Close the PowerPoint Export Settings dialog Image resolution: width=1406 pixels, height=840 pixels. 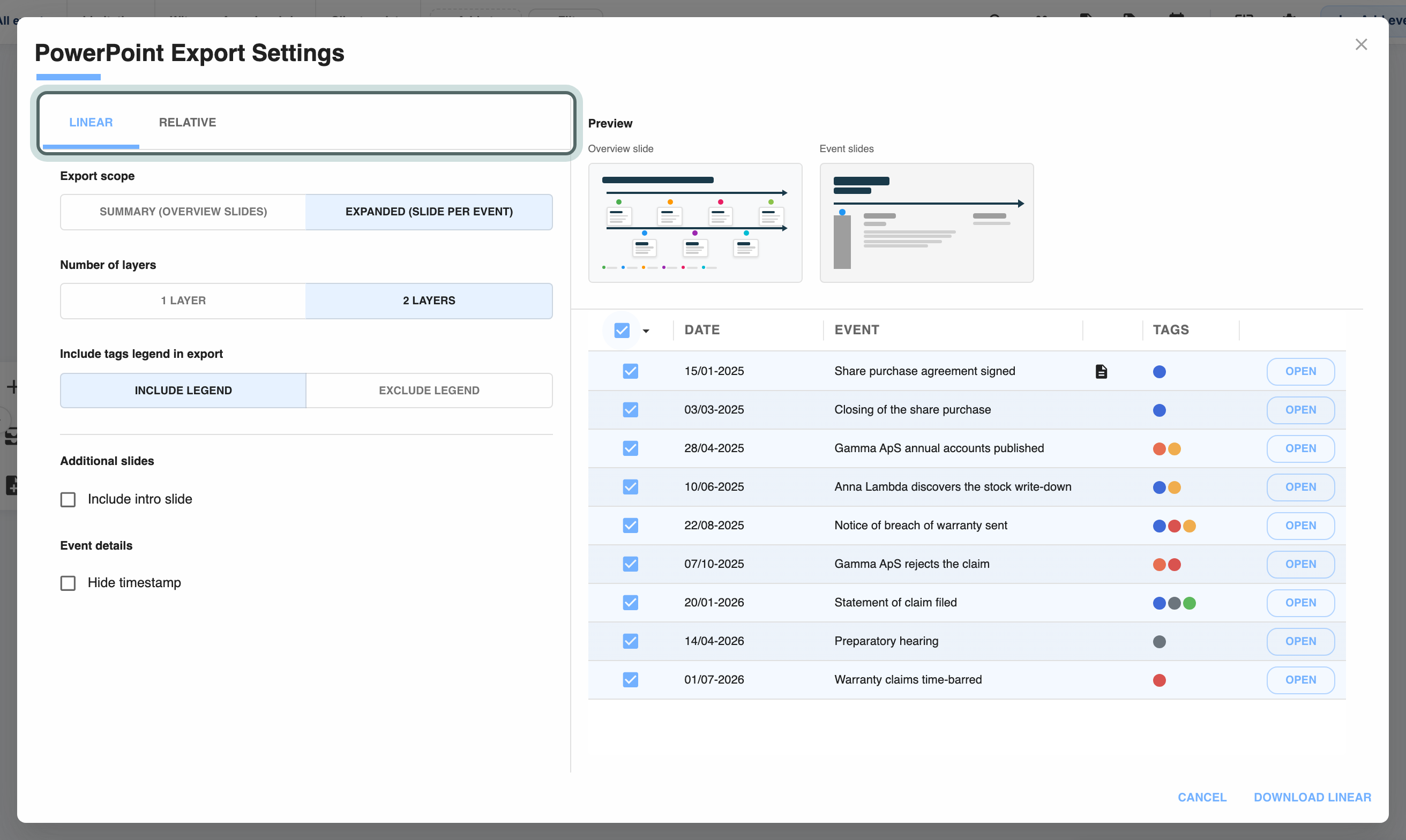click(1360, 44)
